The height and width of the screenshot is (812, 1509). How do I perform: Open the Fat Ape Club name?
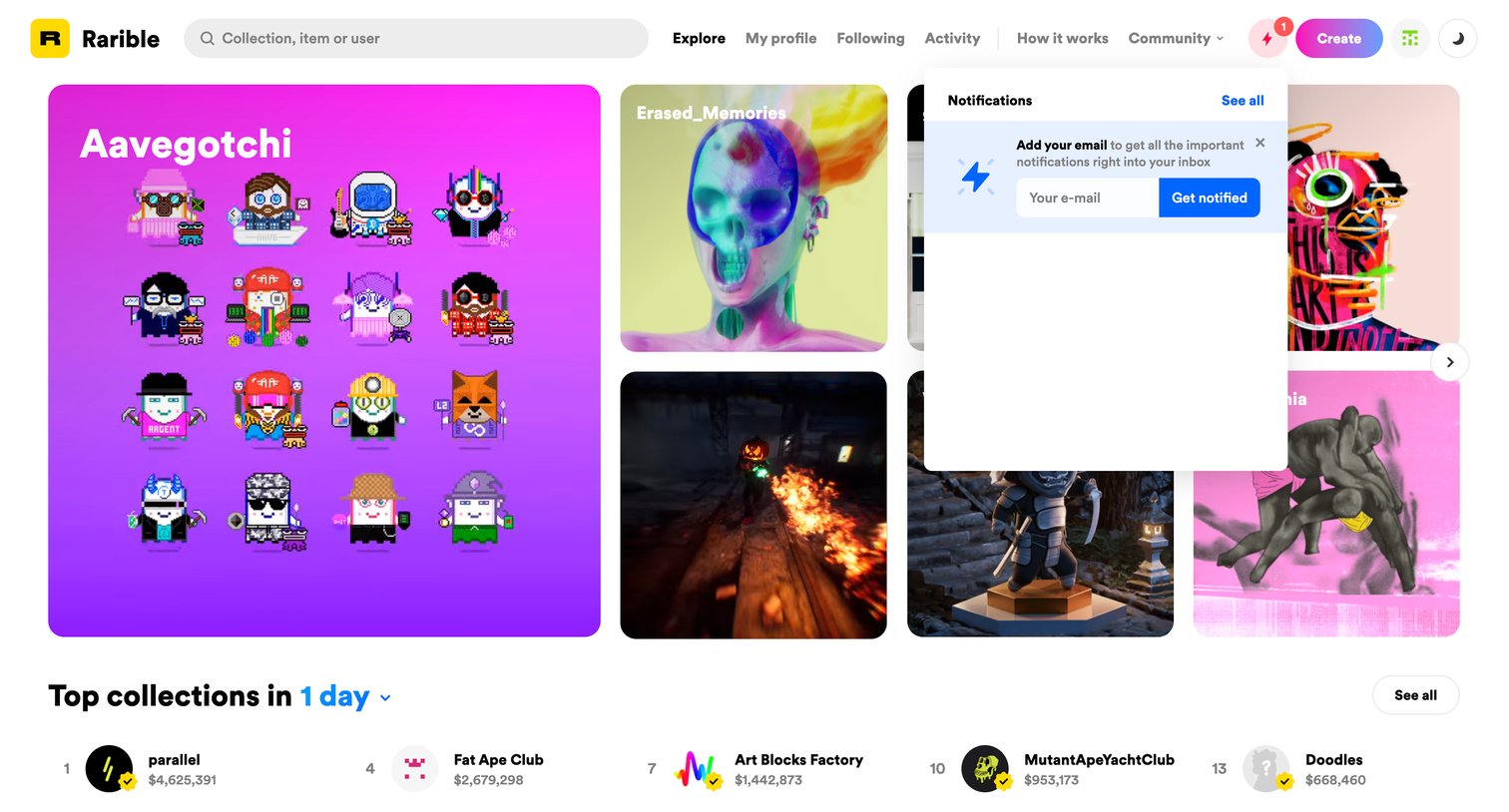tap(498, 760)
